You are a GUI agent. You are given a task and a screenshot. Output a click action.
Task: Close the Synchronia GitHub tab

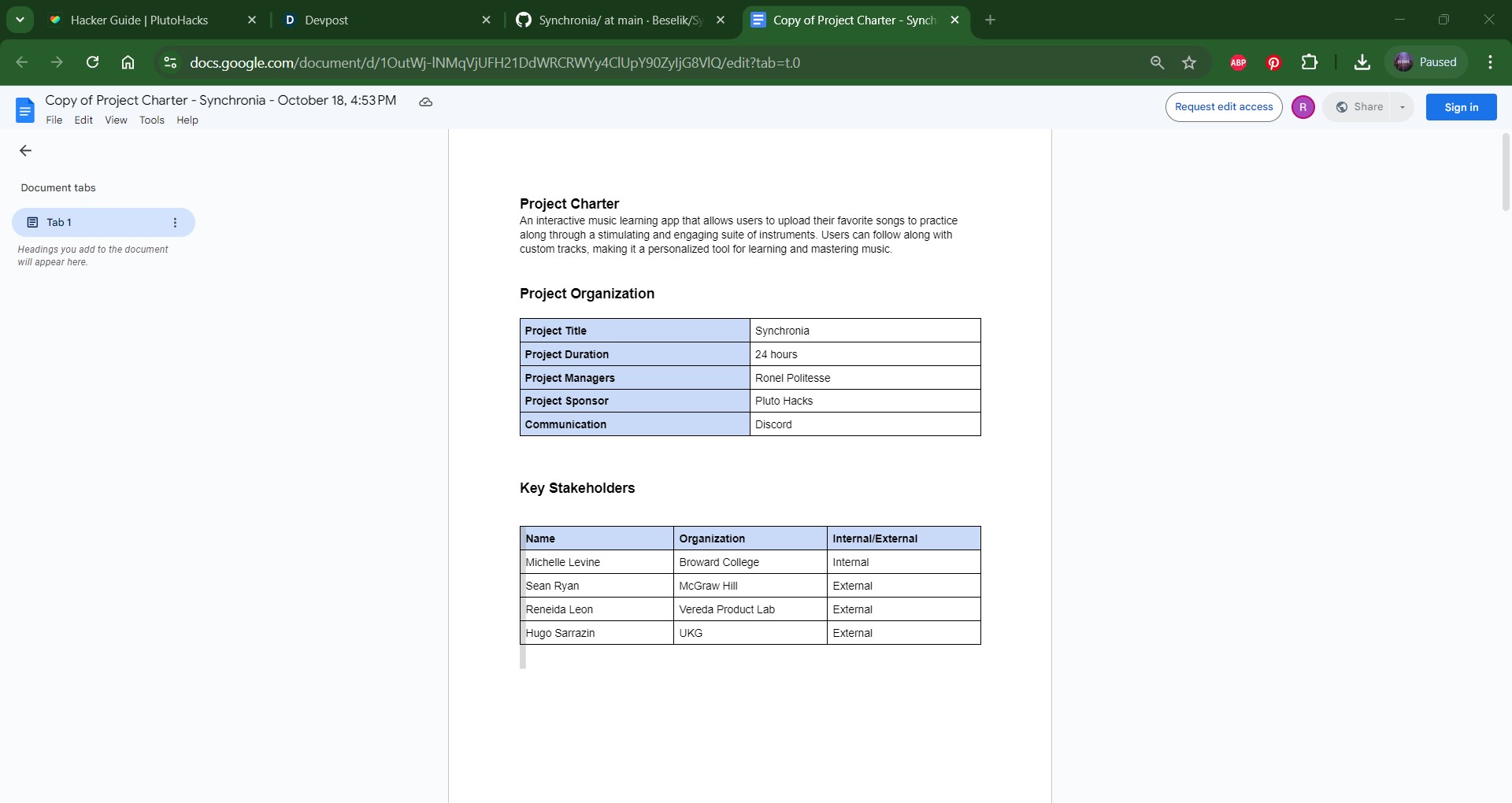click(x=721, y=20)
